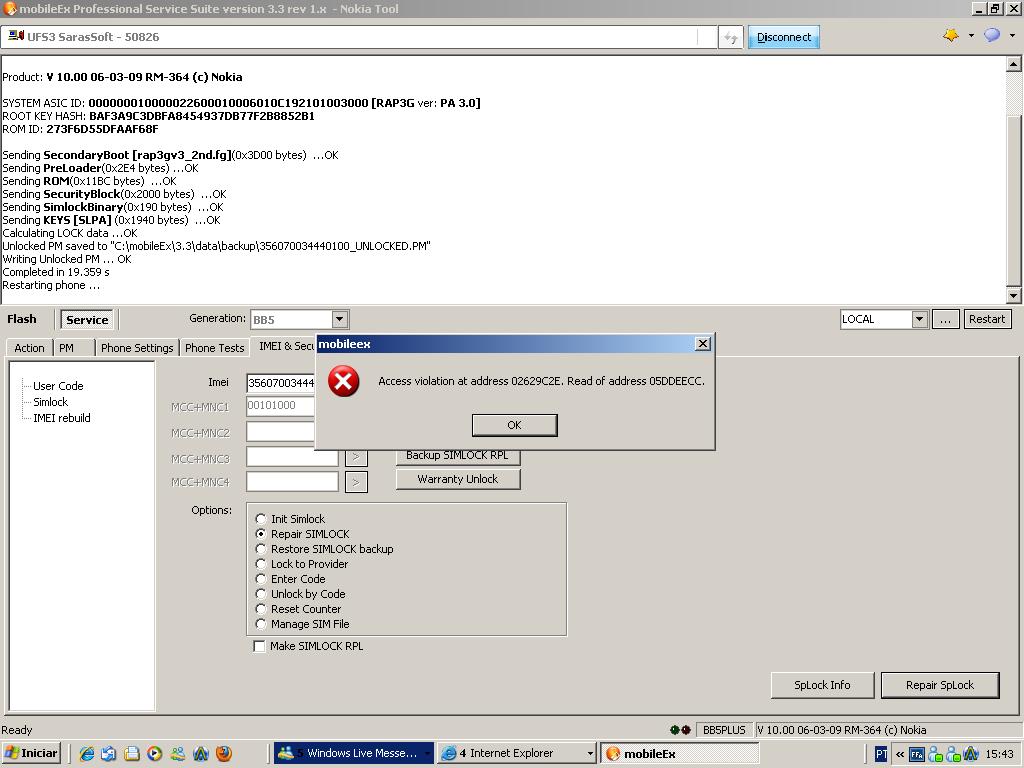Image resolution: width=1024 pixels, height=768 pixels.
Task: Open the speech bubble's dropdown arrow
Action: 1012,36
